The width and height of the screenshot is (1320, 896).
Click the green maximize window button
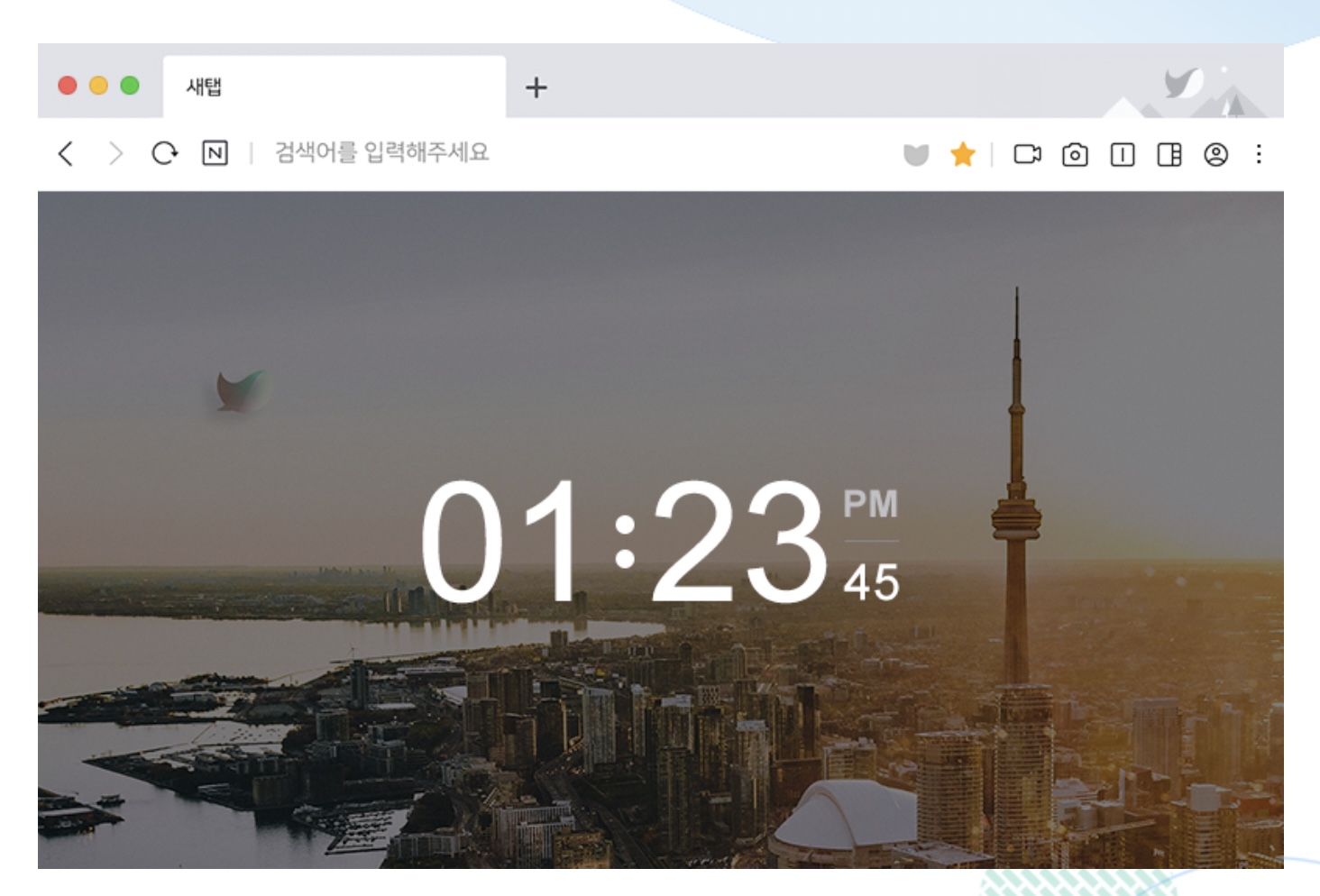pos(130,86)
